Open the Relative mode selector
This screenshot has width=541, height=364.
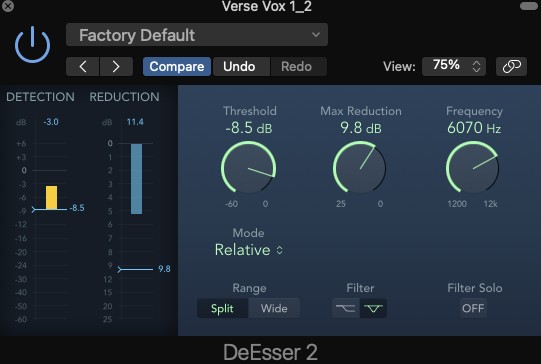[249, 250]
